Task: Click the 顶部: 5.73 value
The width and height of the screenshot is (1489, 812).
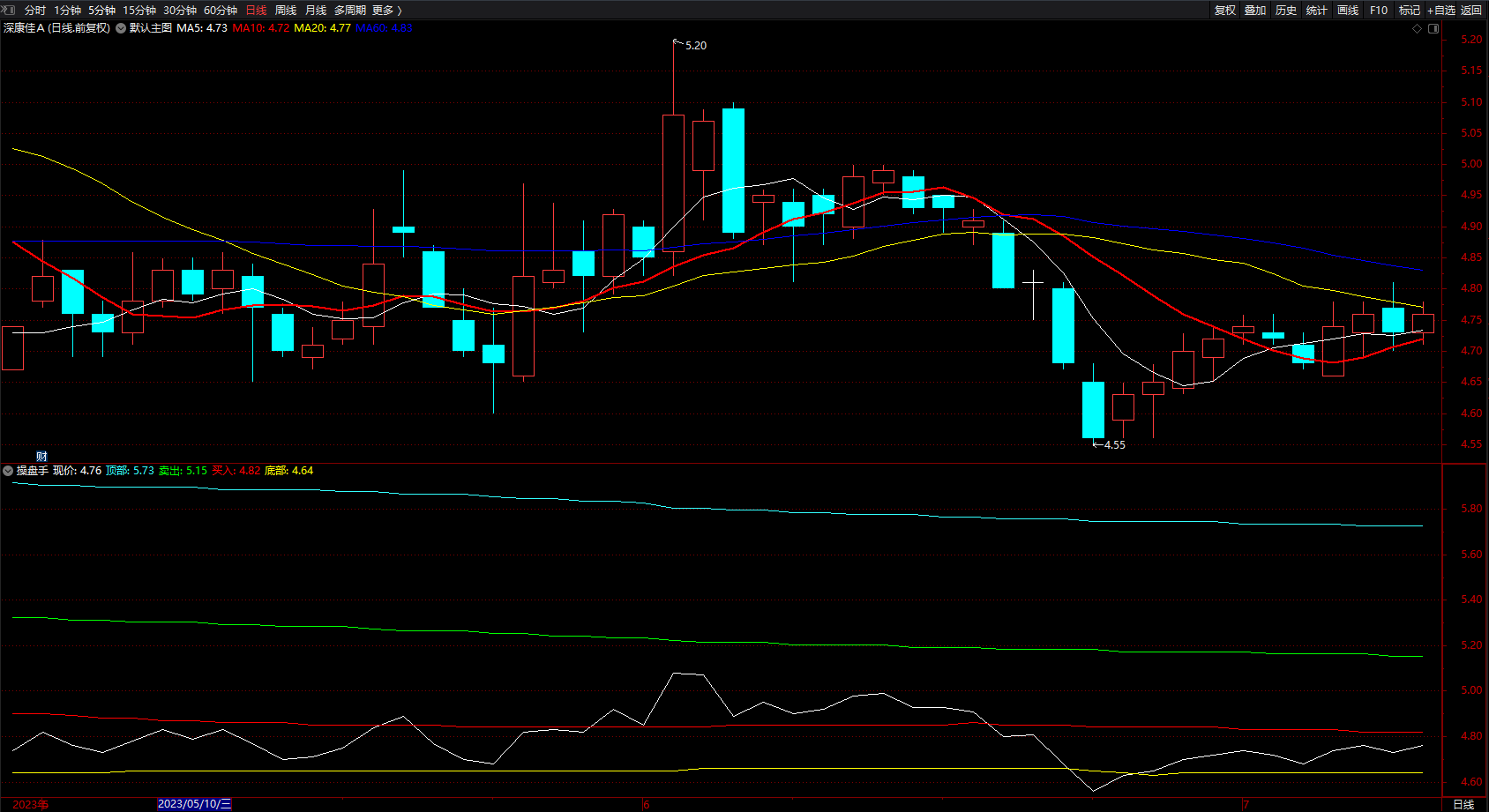Action: click(131, 471)
